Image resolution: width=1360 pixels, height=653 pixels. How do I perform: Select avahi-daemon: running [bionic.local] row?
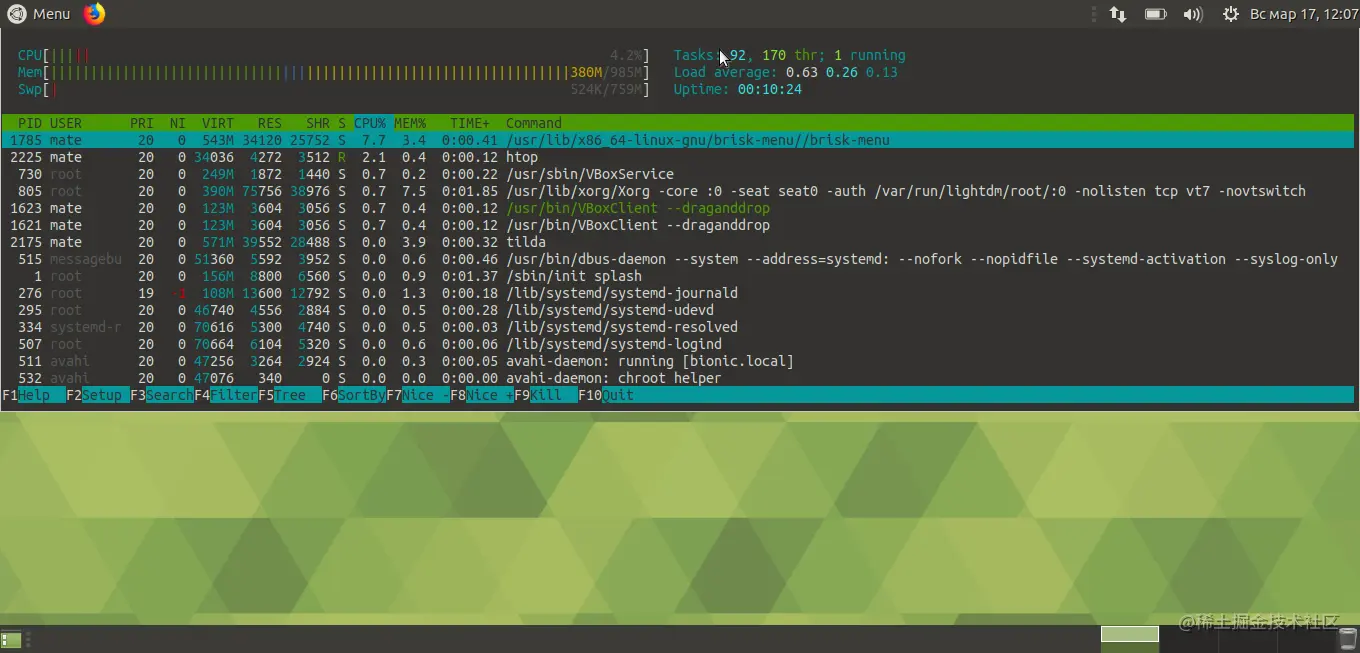[678, 361]
